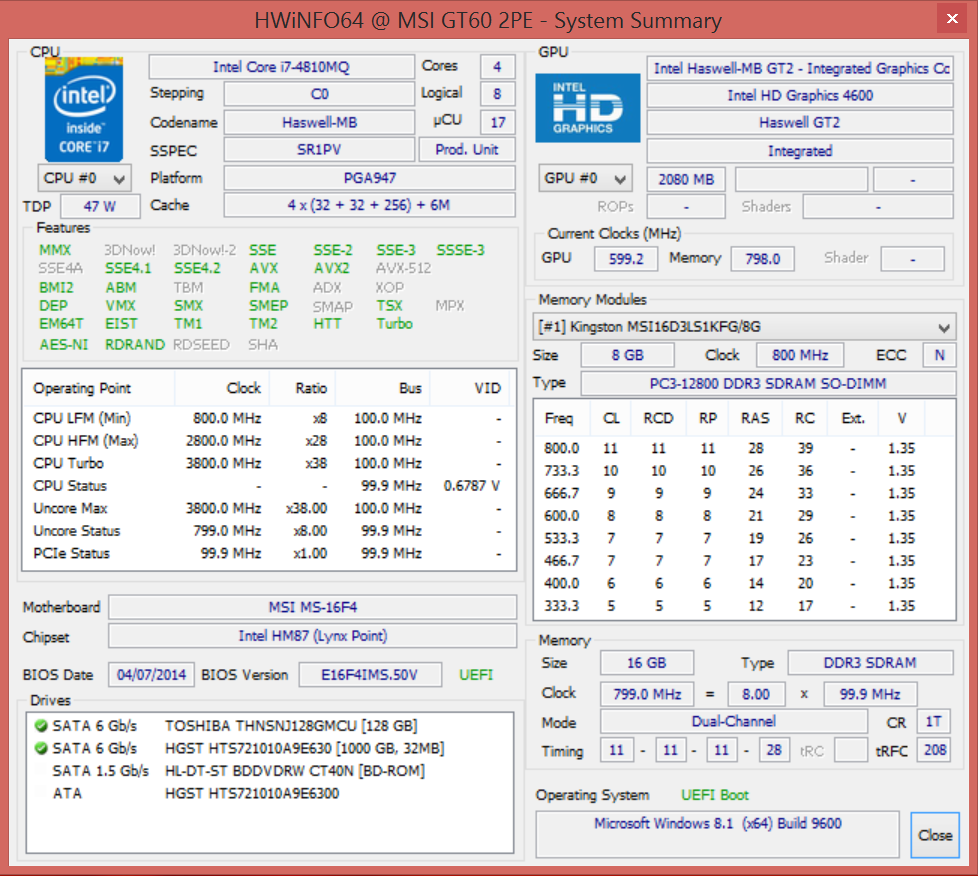
Task: Click the Intel HD Graphics logo
Action: point(588,108)
